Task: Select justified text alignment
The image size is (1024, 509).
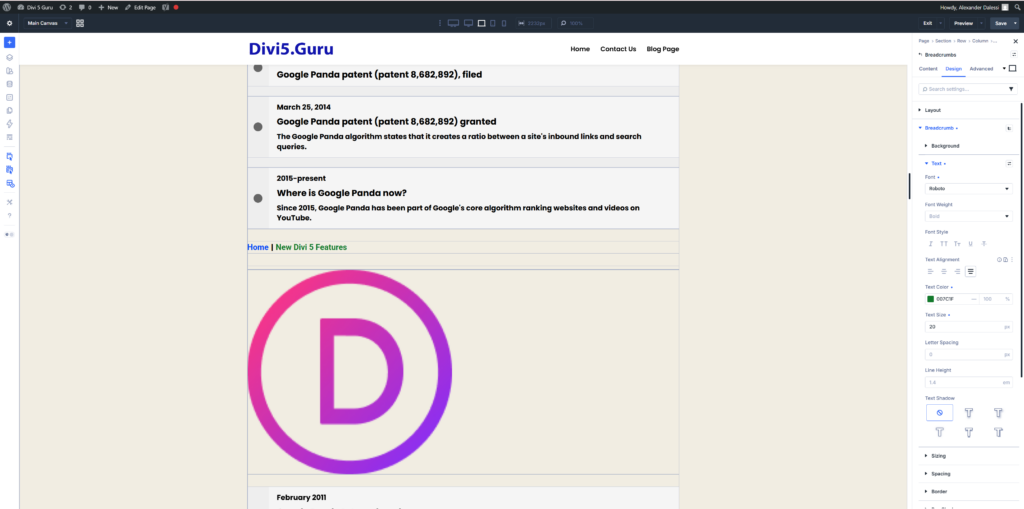Action: tap(970, 271)
